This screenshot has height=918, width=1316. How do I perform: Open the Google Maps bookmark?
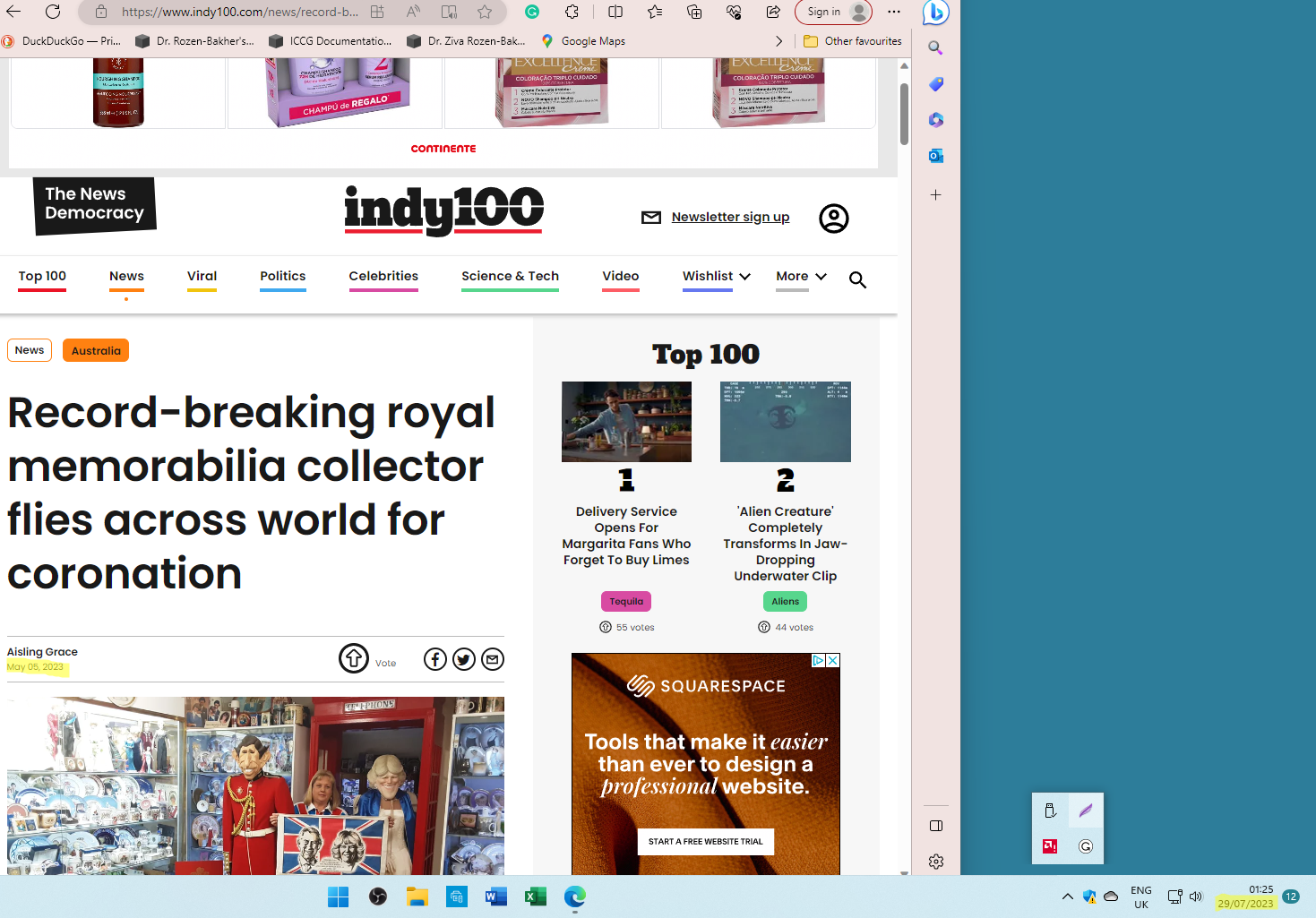[583, 41]
